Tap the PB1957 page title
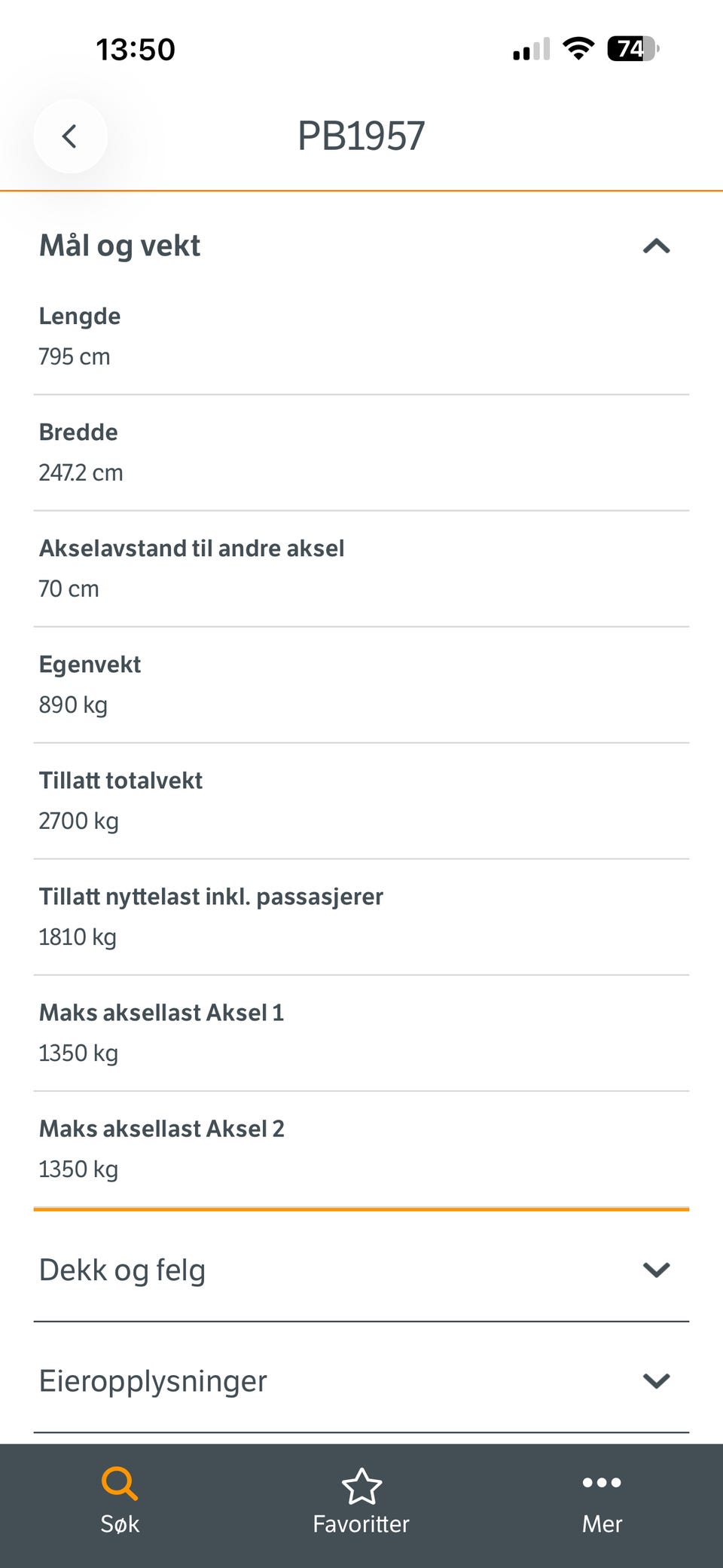This screenshot has width=723, height=1568. coord(361,136)
